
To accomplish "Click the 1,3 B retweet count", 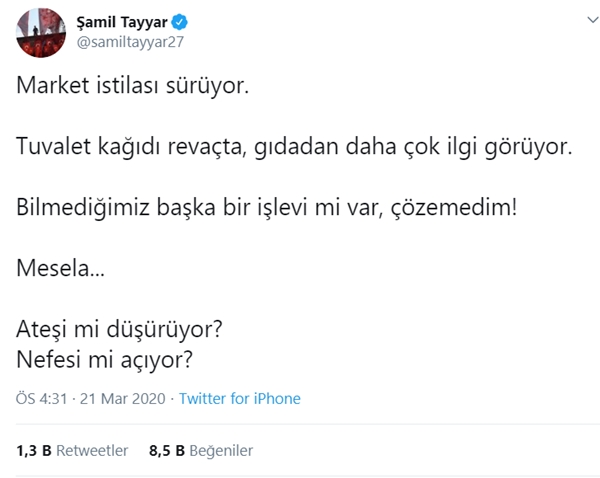I will [34, 450].
